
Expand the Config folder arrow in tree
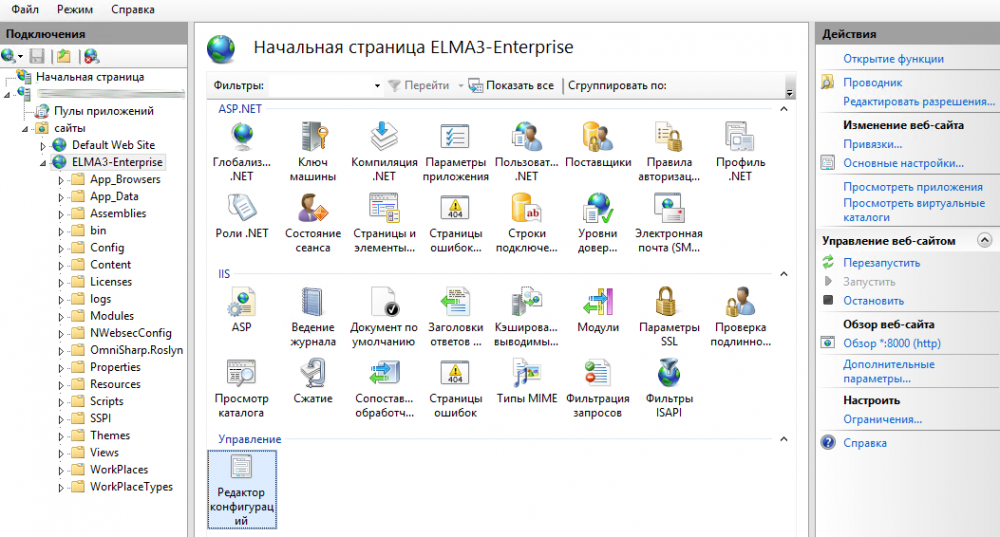tap(61, 249)
